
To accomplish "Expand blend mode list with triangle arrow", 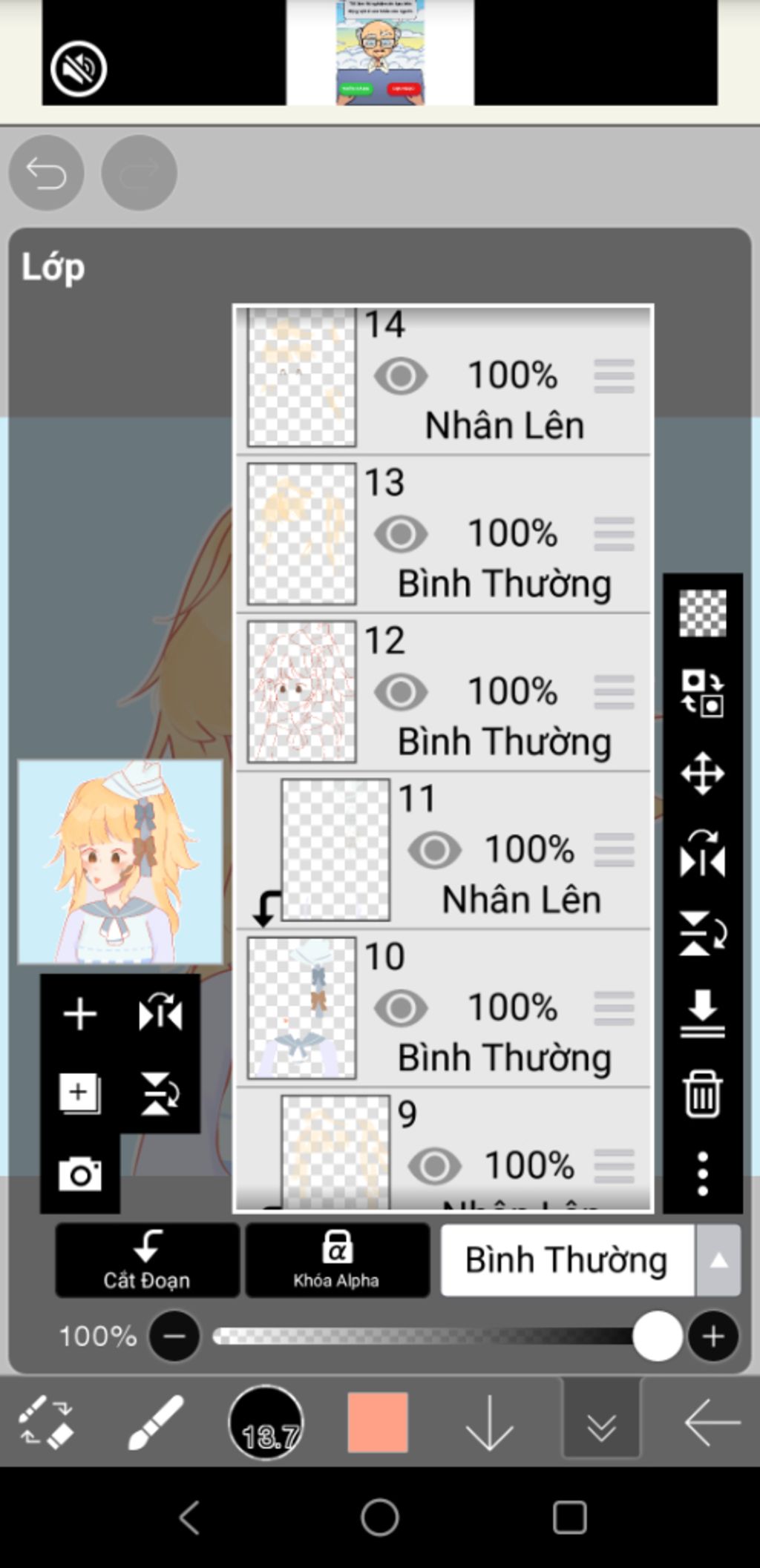I will tap(718, 1260).
